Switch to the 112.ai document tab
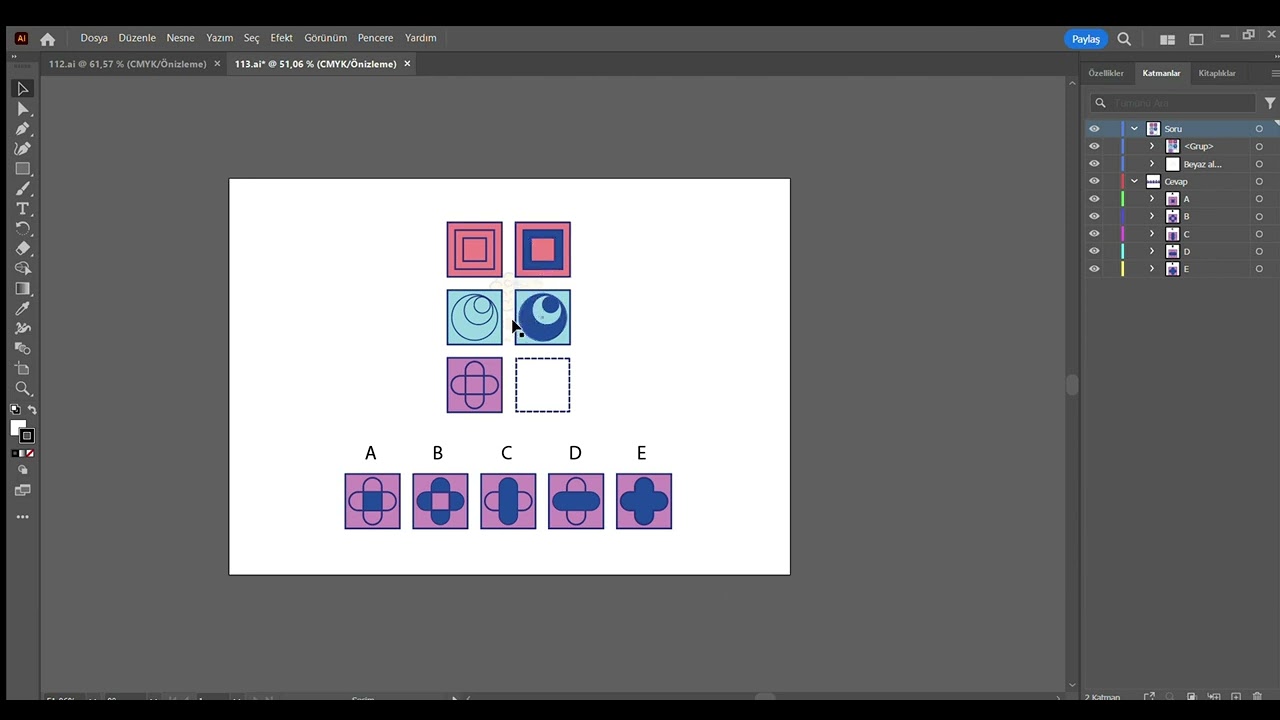1280x720 pixels. [127, 64]
